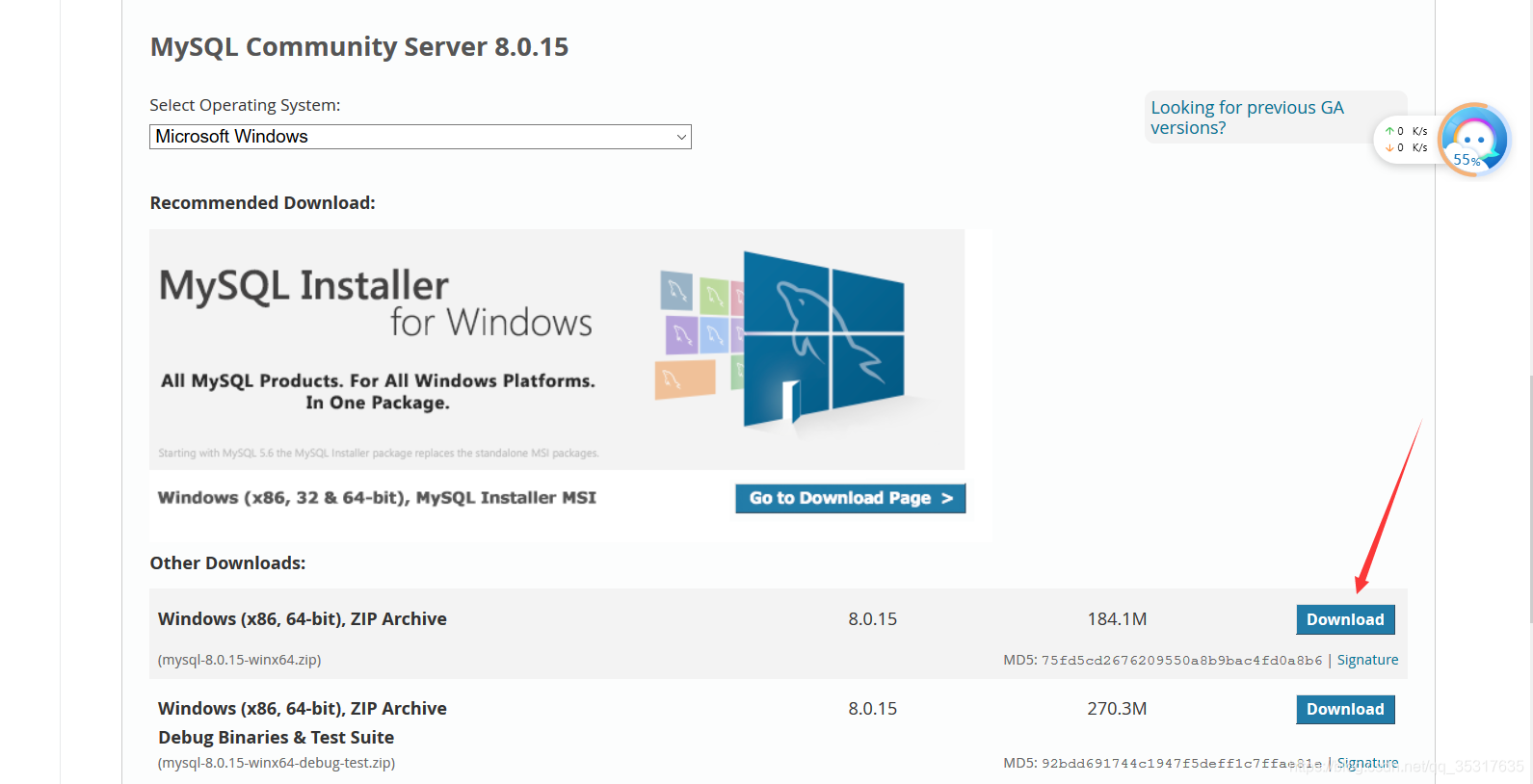Click the upload/download speed indicator widget
The width and height of the screenshot is (1533, 784).
1406,140
